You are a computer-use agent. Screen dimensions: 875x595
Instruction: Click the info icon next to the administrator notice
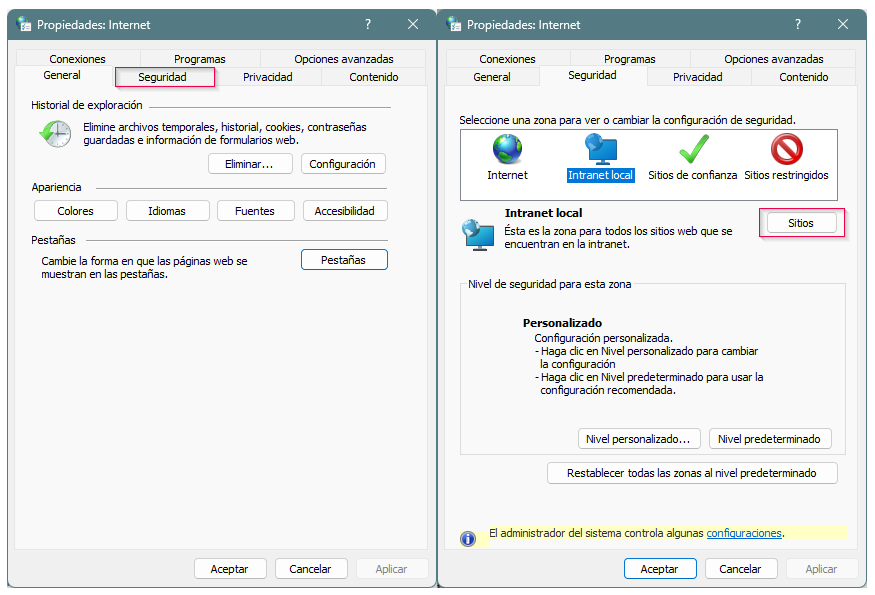pyautogui.click(x=467, y=538)
